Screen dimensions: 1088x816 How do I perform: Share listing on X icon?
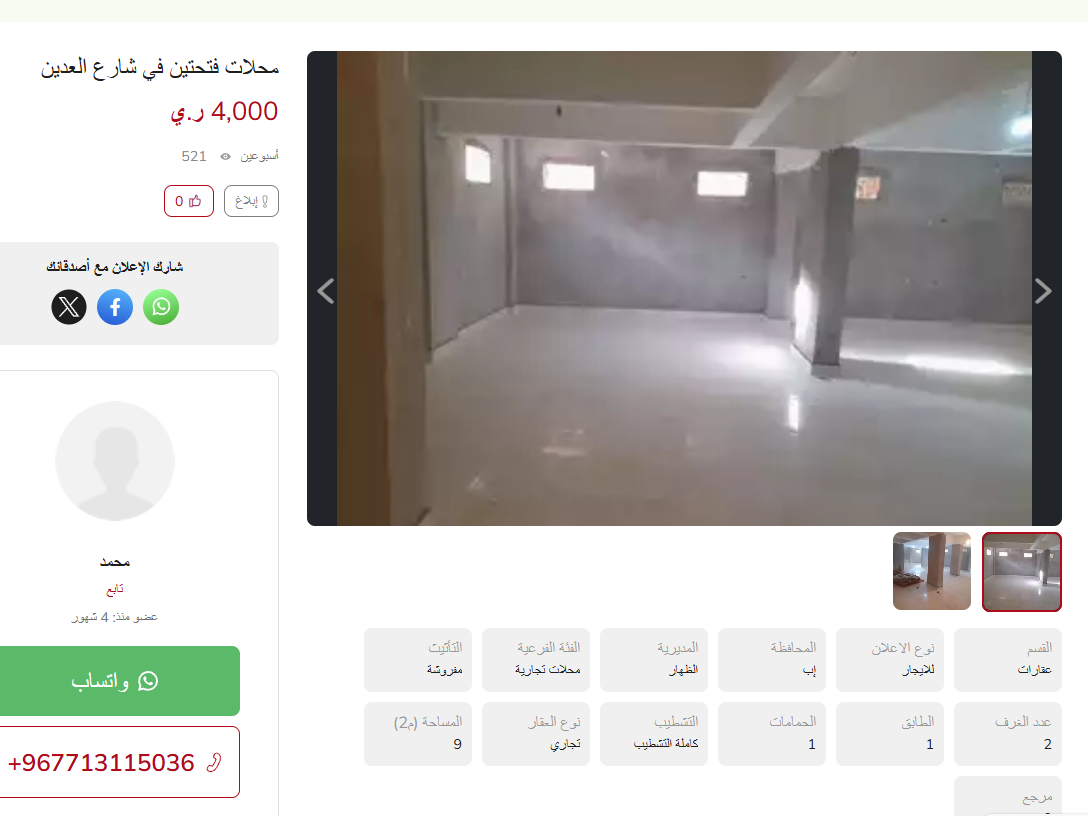pyautogui.click(x=69, y=307)
